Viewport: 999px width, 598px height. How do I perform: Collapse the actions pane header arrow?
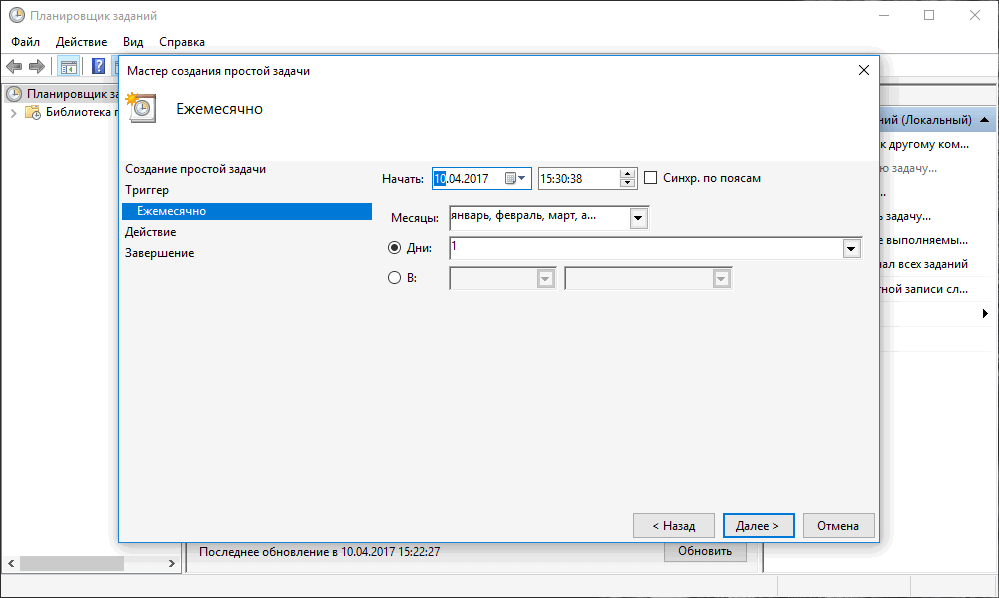coord(984,120)
